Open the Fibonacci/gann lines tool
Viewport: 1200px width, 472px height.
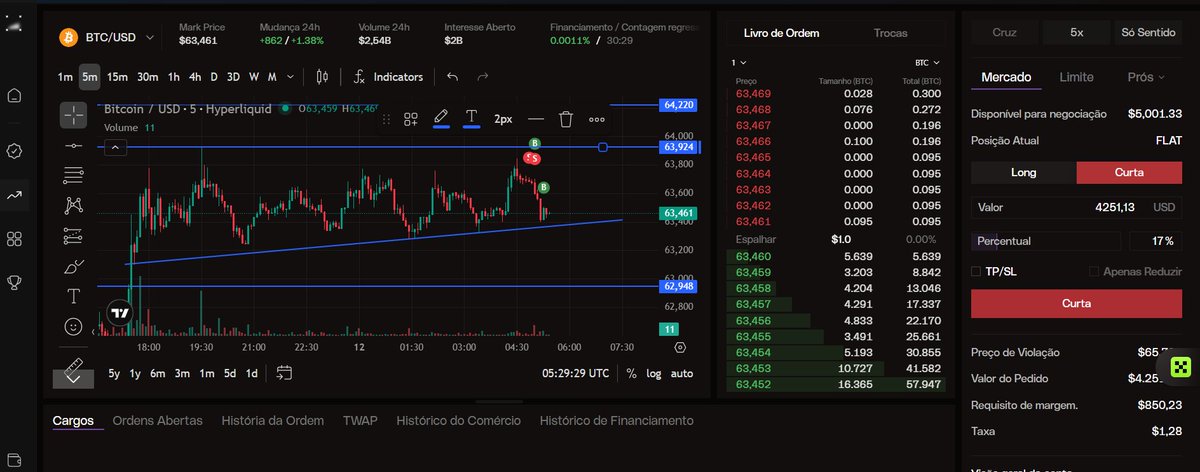tap(73, 176)
